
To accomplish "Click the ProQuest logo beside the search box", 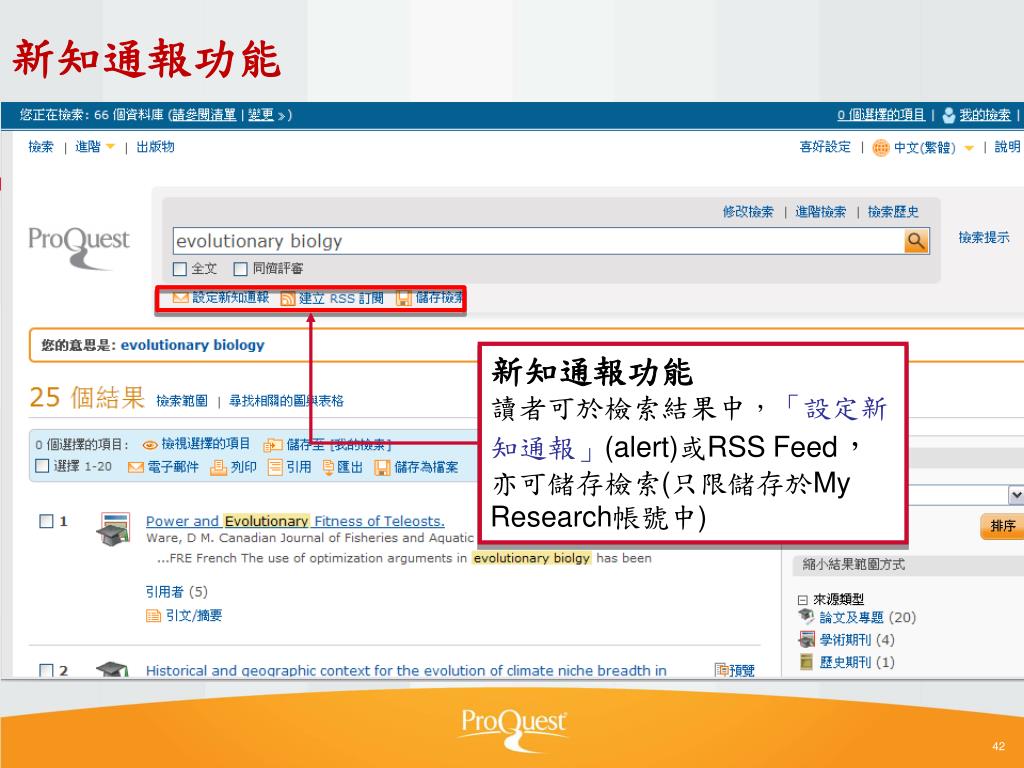I will tap(79, 247).
